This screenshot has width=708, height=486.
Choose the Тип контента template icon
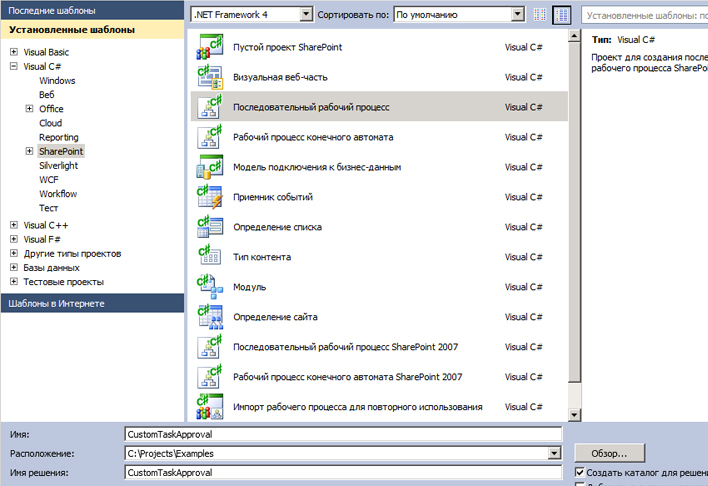[210, 257]
